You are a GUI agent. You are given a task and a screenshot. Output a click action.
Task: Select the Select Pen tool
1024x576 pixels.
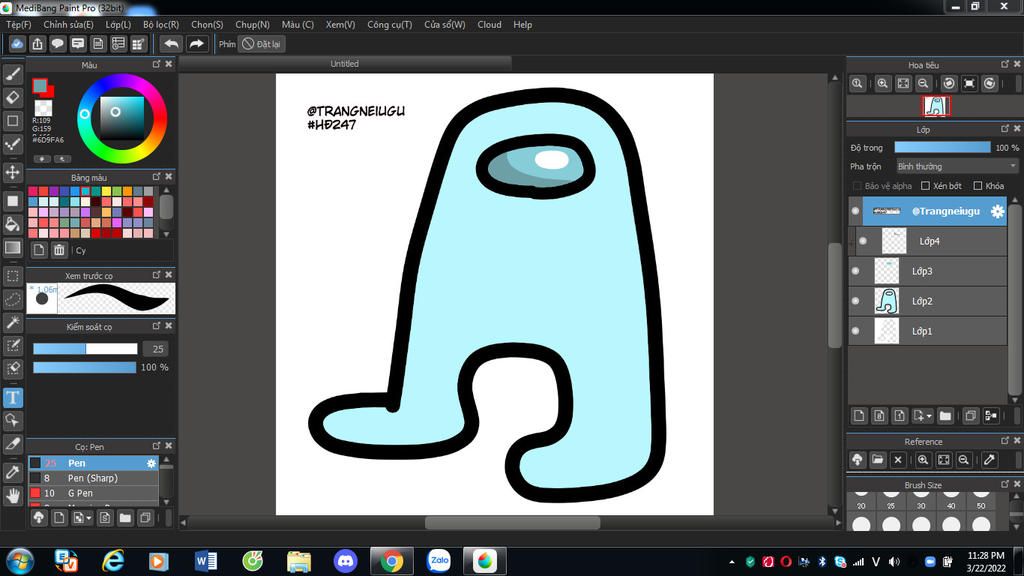click(12, 345)
